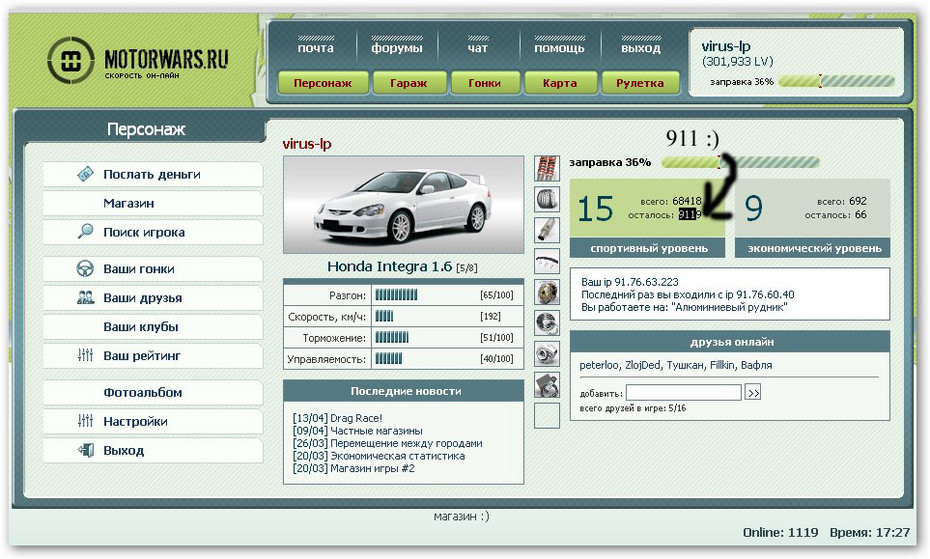930x559 pixels.
Task: Click Ваши гонки text link
Action: [139, 269]
